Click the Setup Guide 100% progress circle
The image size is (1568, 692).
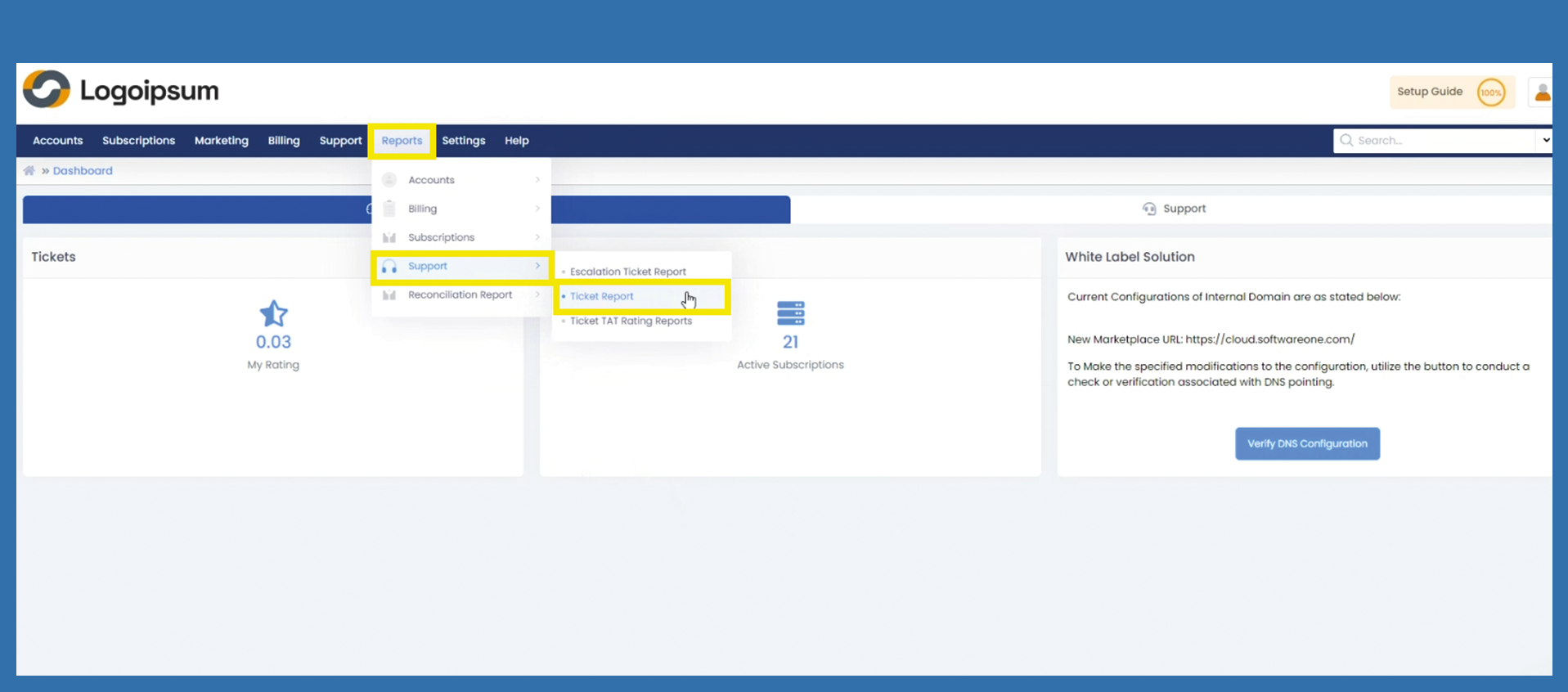[x=1490, y=92]
